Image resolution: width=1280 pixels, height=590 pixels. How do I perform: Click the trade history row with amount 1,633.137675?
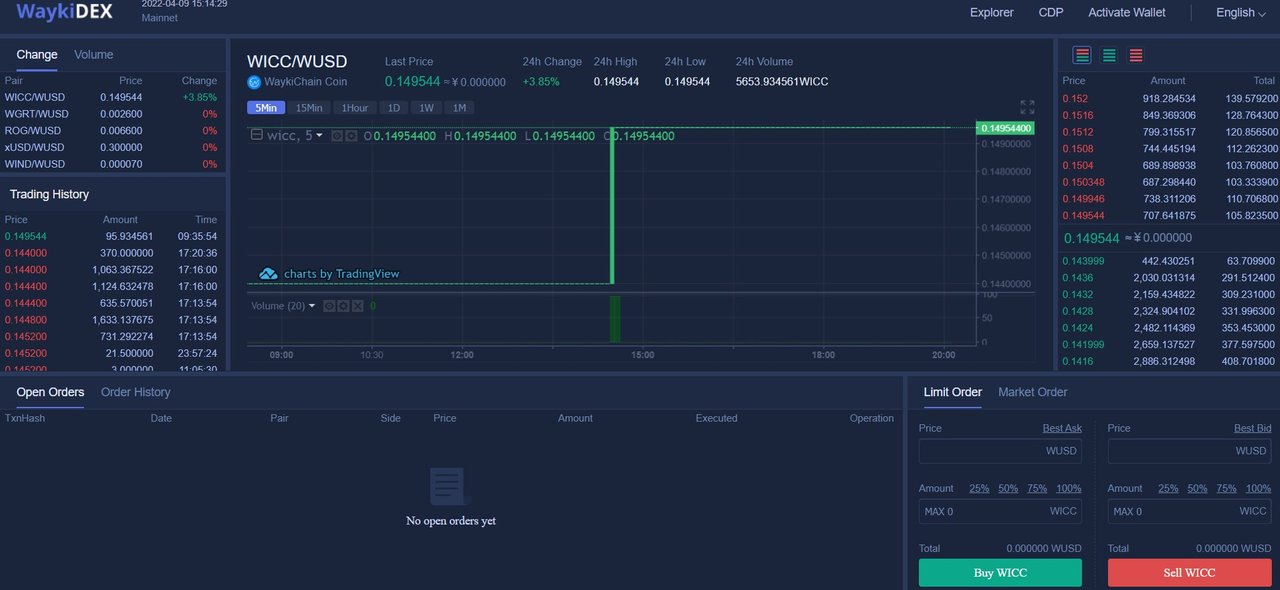(x=111, y=320)
